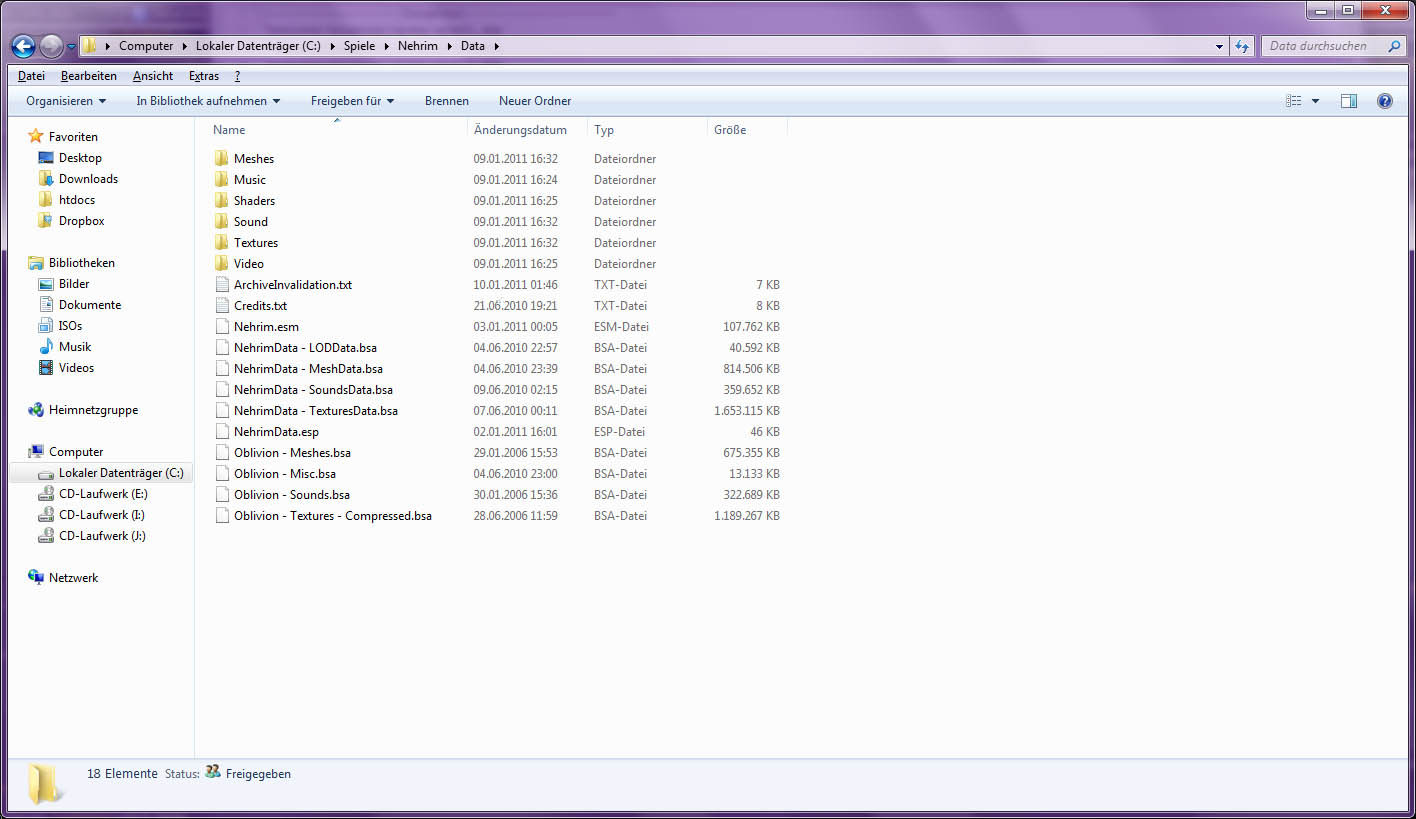Expand the Organisieren dropdown
This screenshot has width=1416, height=819.
tap(66, 101)
